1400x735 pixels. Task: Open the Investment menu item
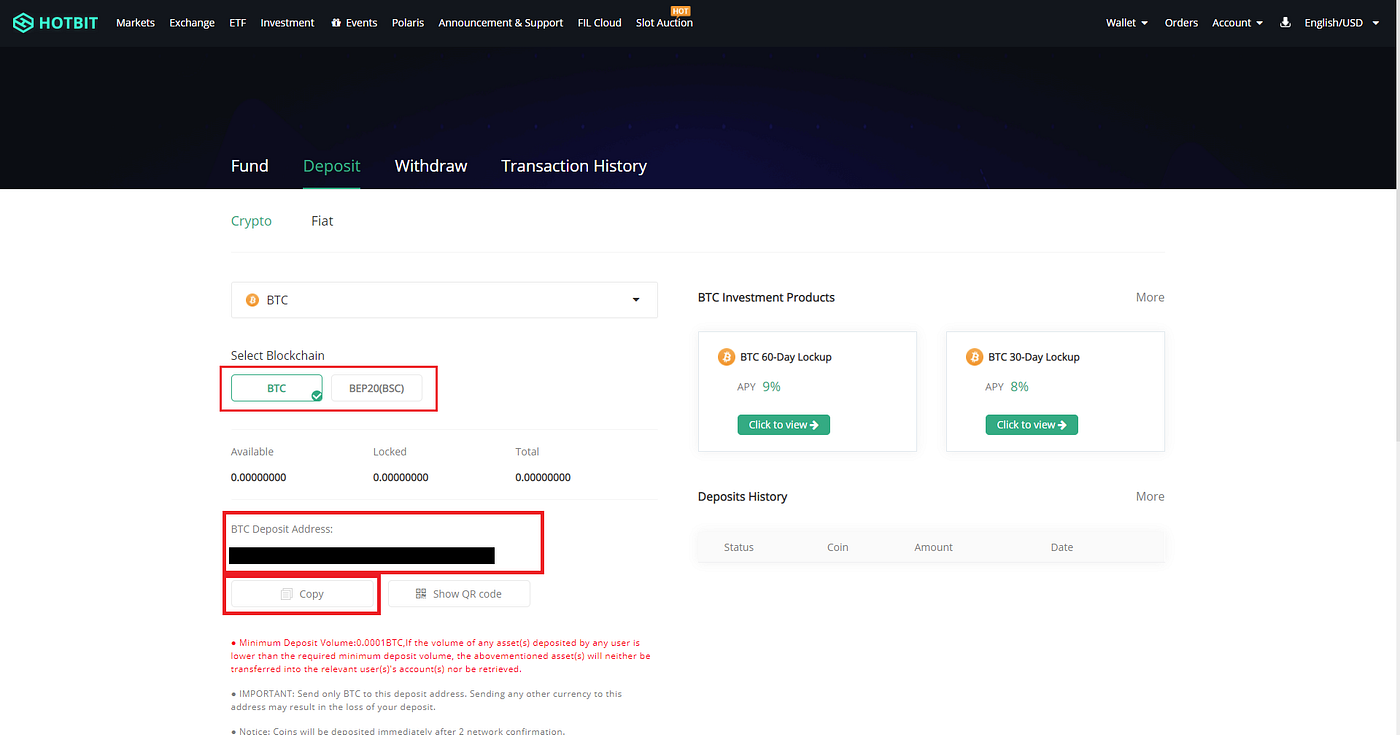(x=287, y=22)
